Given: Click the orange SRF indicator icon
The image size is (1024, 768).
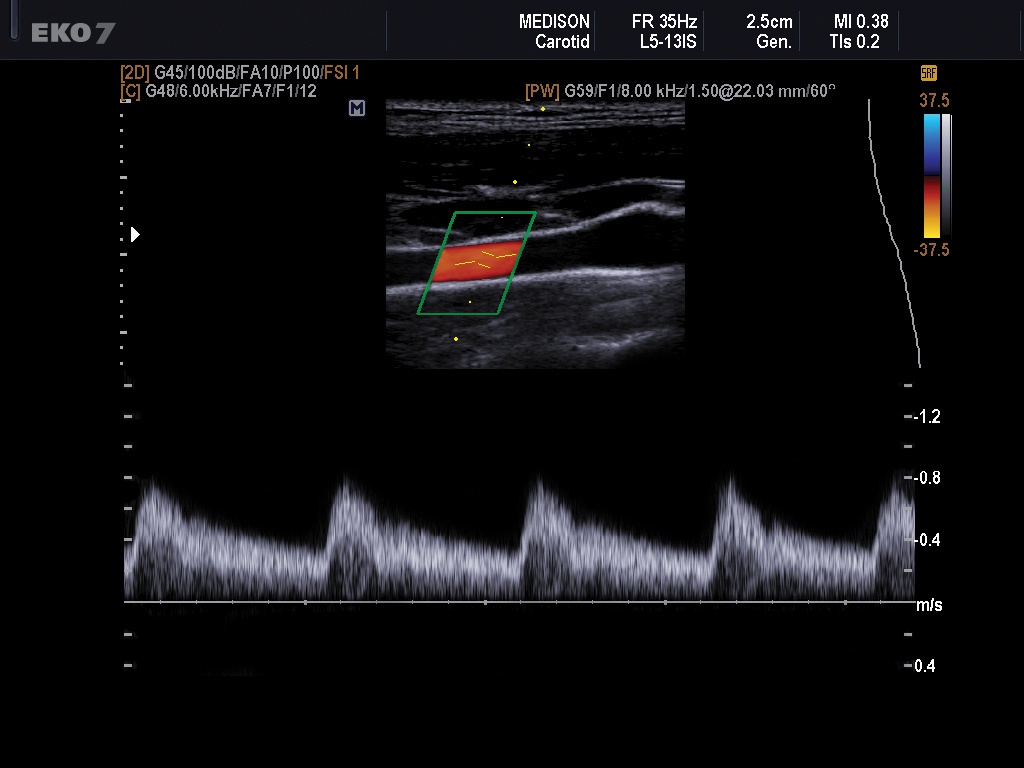Looking at the screenshot, I should click(928, 73).
